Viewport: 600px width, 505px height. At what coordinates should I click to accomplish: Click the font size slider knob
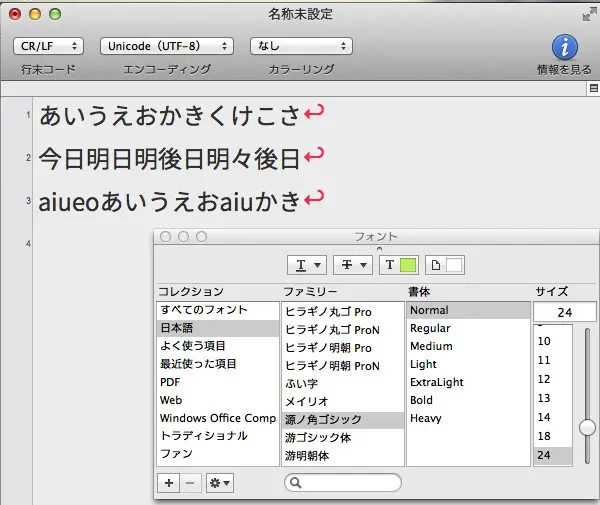click(587, 427)
